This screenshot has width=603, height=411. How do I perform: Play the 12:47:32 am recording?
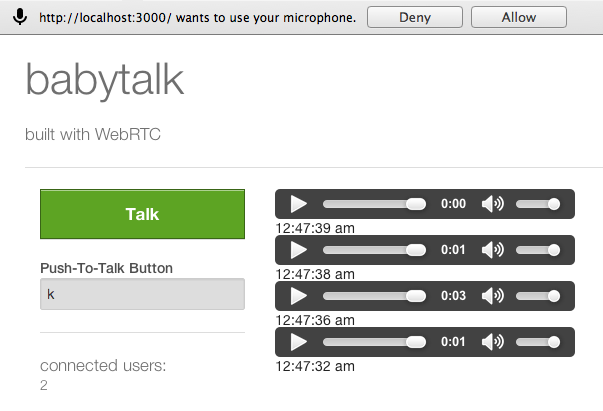(298, 342)
